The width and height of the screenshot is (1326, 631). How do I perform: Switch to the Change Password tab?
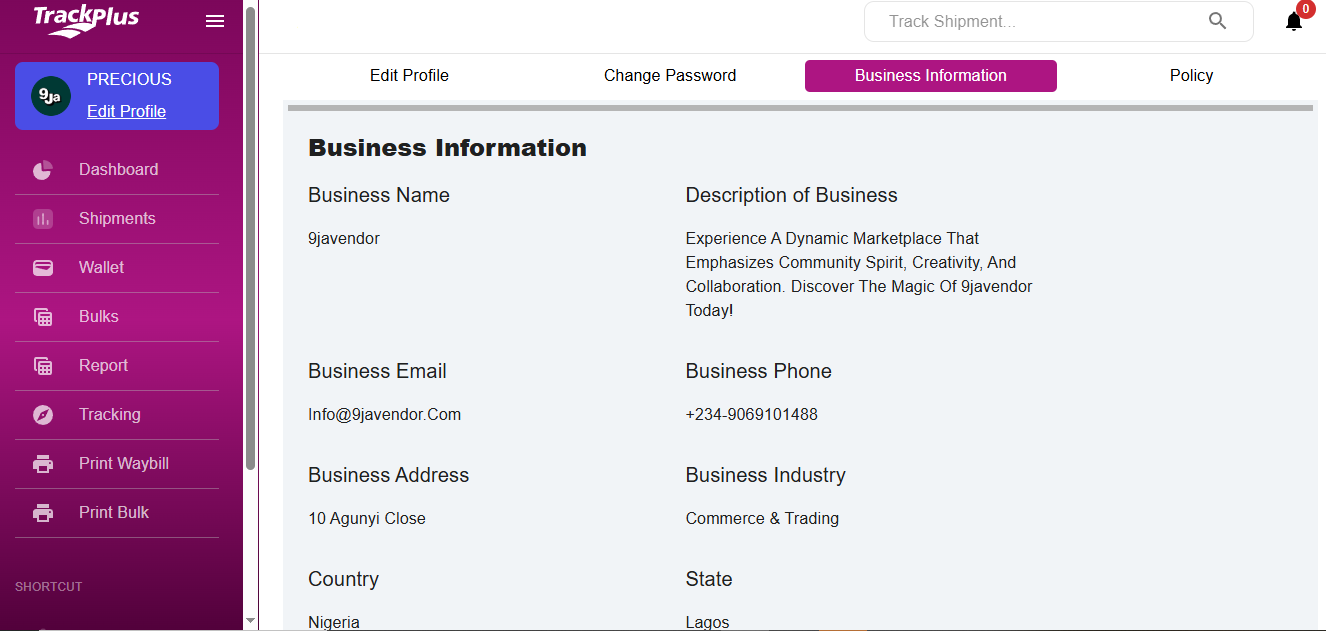pos(670,76)
